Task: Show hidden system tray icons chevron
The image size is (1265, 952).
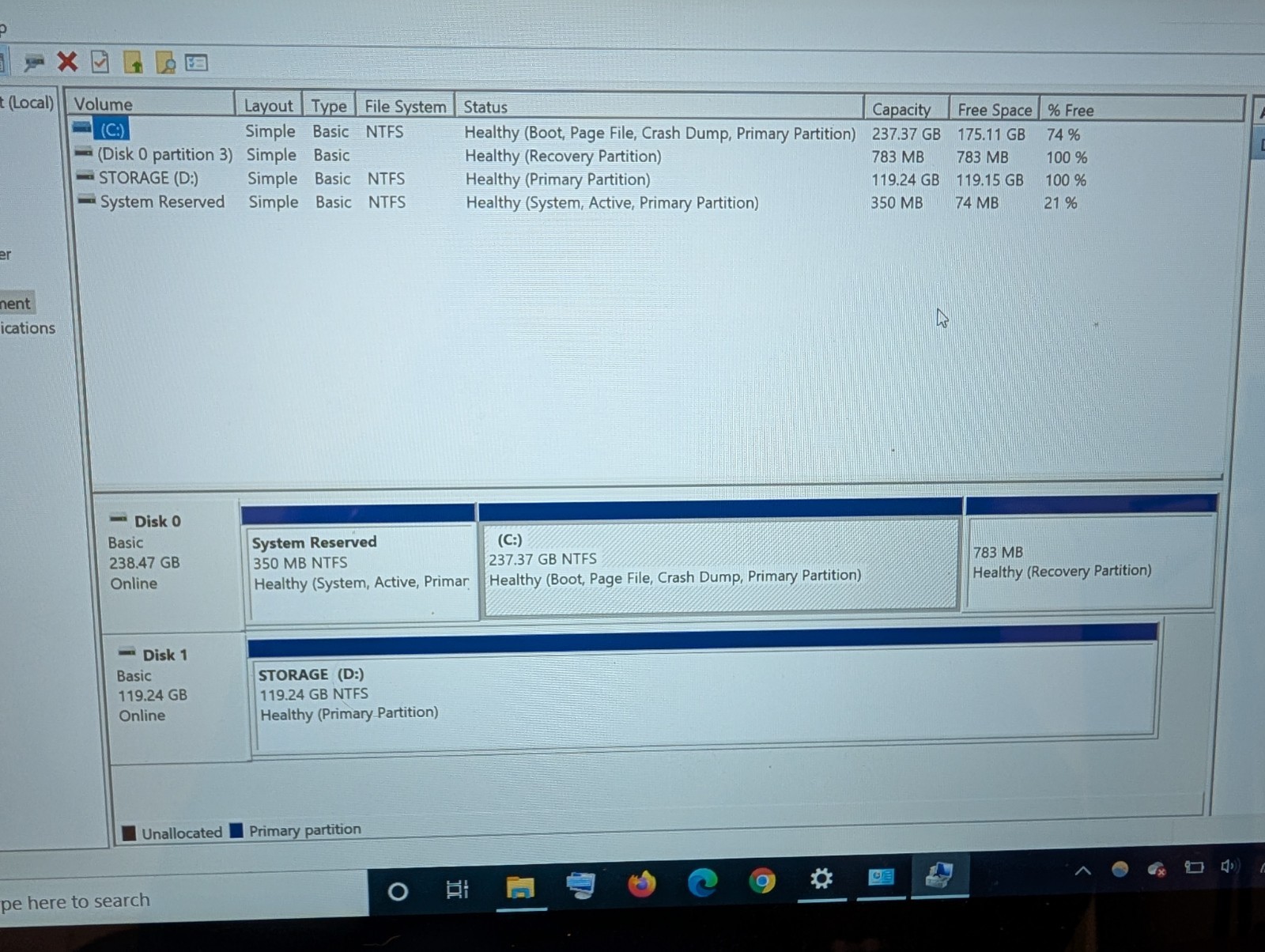Action: [x=1083, y=871]
